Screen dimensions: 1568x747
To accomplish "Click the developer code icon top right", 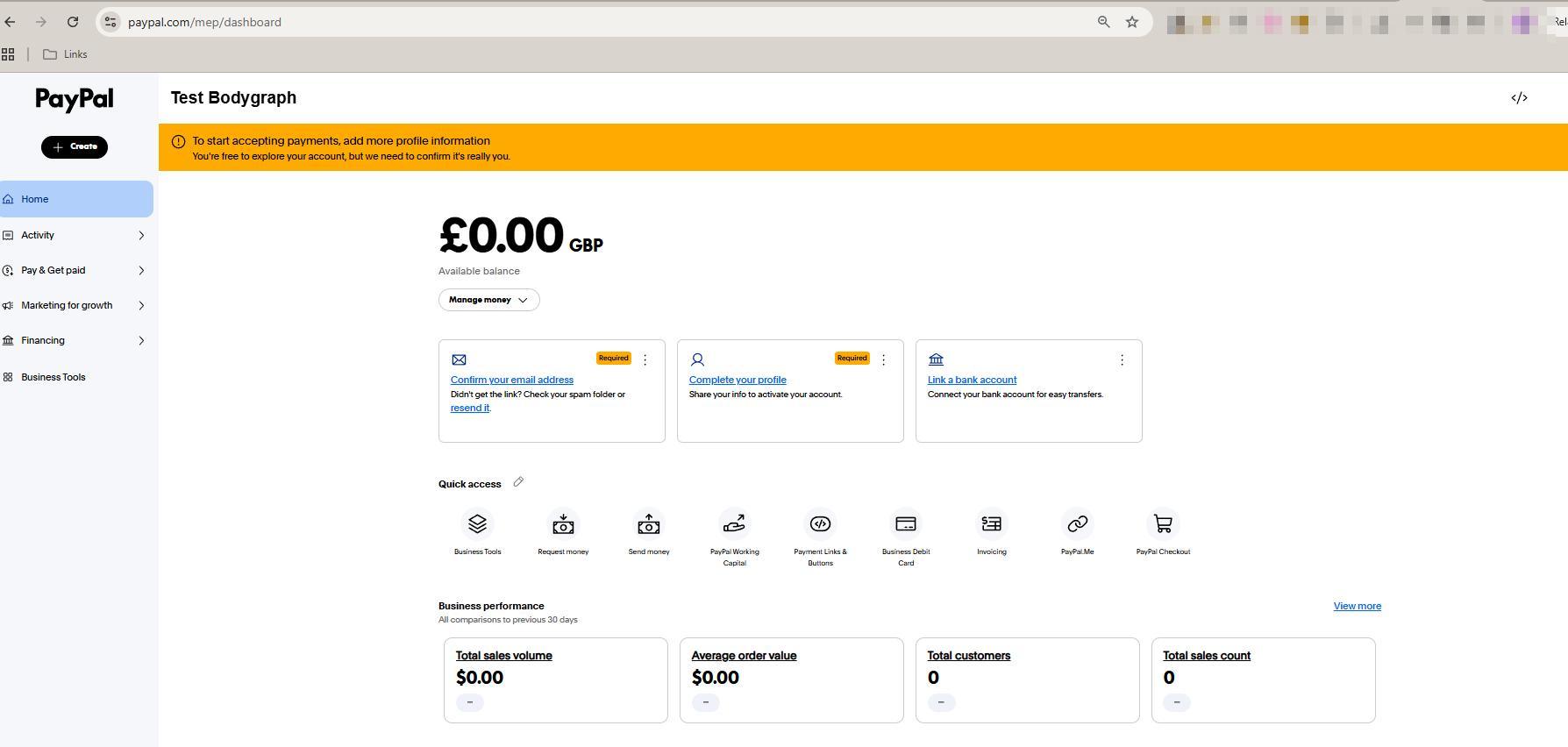I will (1519, 98).
